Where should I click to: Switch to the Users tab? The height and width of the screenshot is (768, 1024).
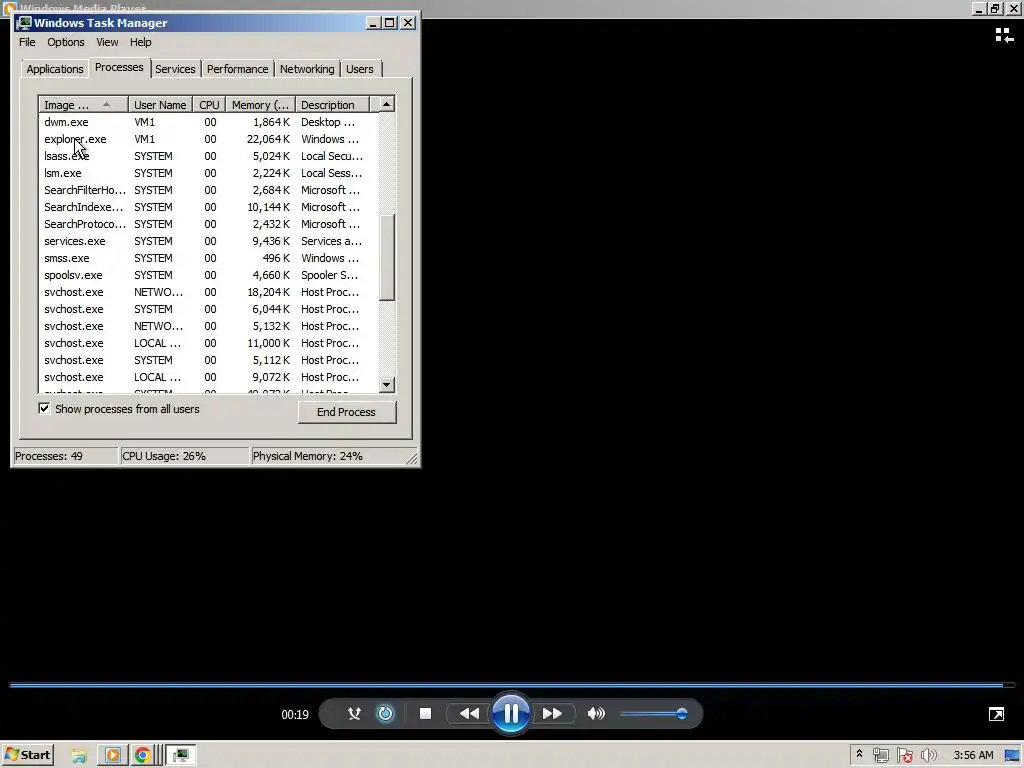point(360,69)
